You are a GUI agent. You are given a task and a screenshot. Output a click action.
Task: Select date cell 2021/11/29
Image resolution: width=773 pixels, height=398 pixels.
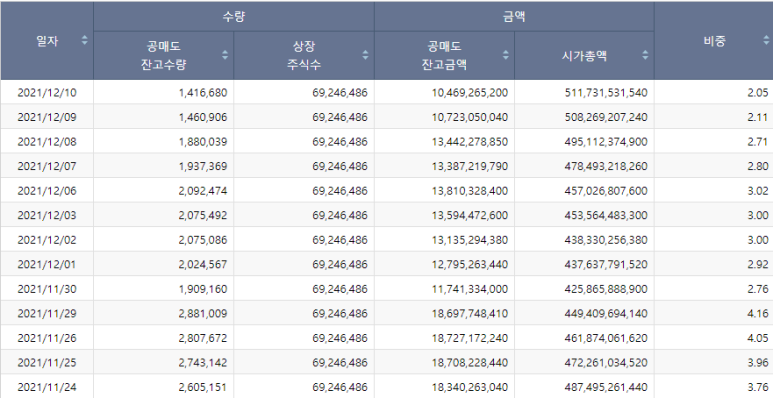click(47, 314)
